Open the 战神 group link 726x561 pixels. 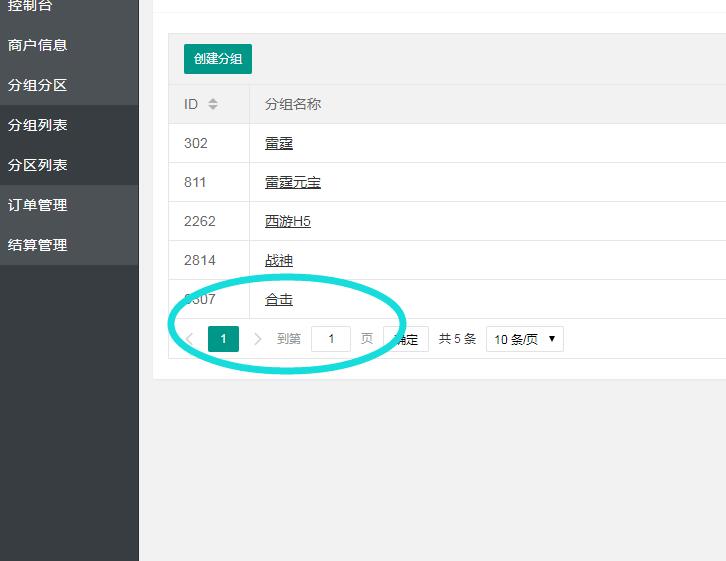tap(279, 260)
